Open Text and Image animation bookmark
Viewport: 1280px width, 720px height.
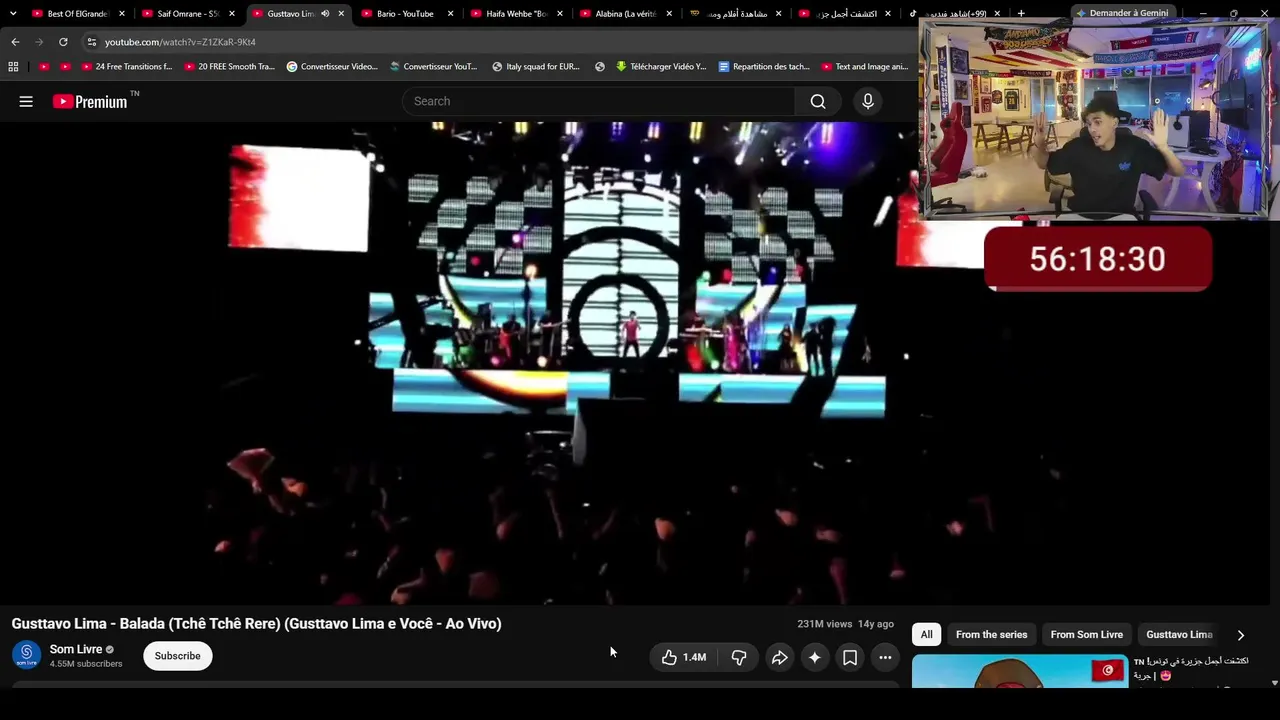[x=865, y=67]
